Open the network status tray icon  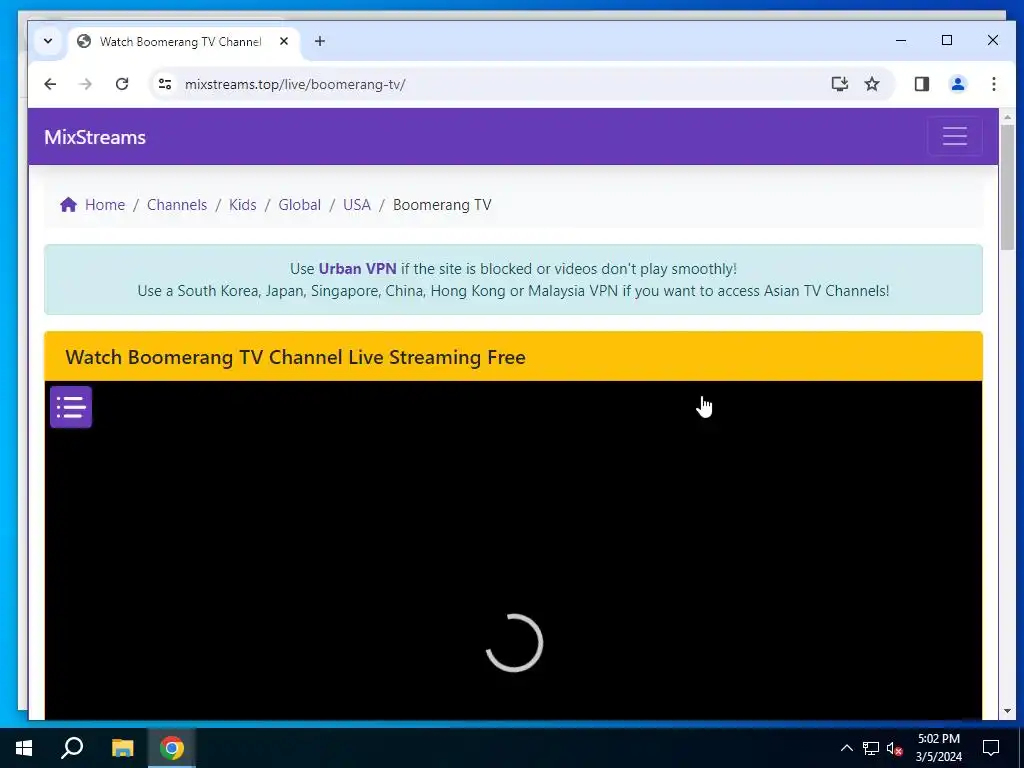tap(871, 748)
